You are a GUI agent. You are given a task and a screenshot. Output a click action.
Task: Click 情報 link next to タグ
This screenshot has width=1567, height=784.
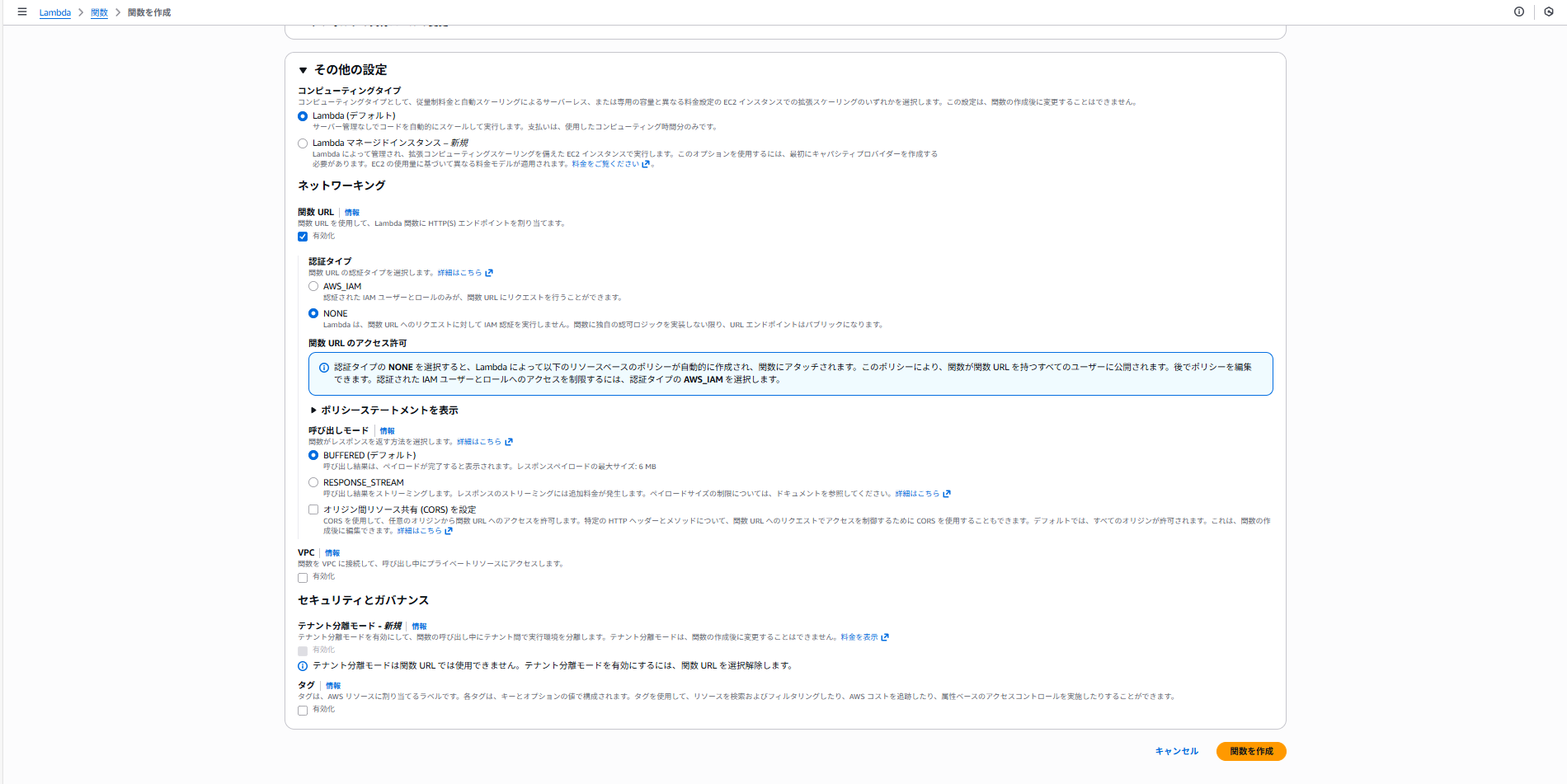[333, 686]
